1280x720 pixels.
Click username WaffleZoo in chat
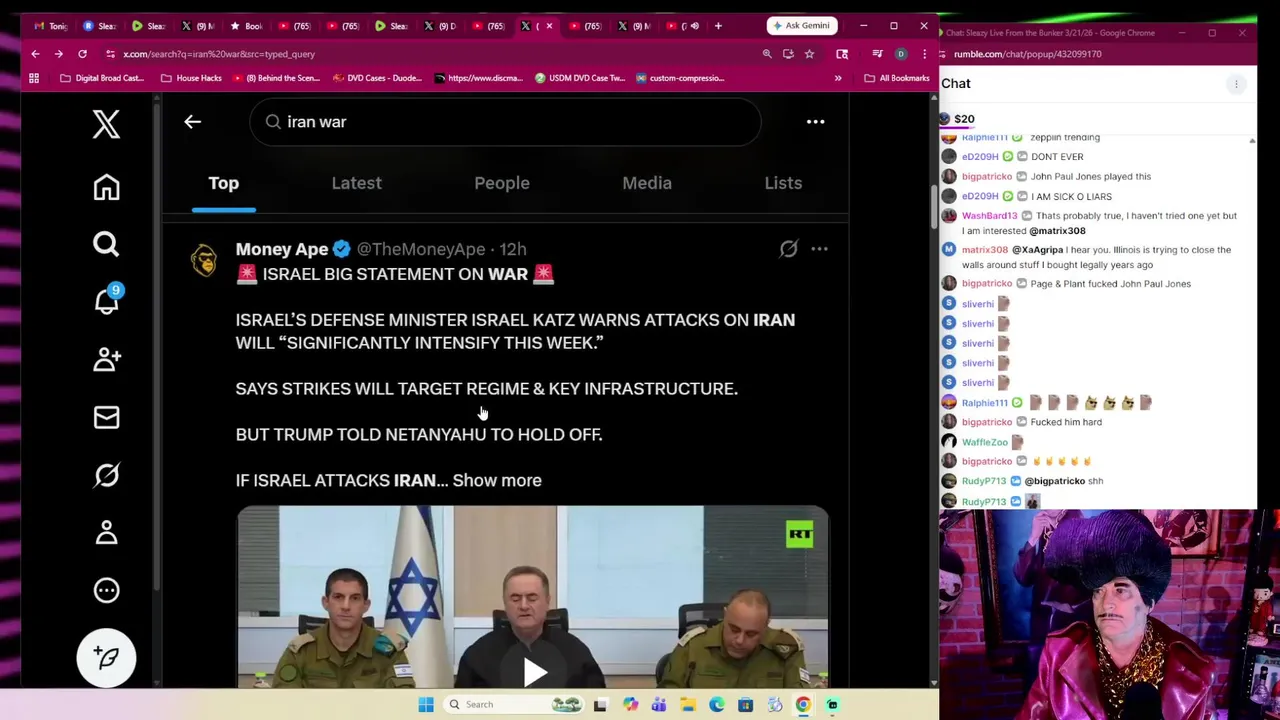coord(985,442)
